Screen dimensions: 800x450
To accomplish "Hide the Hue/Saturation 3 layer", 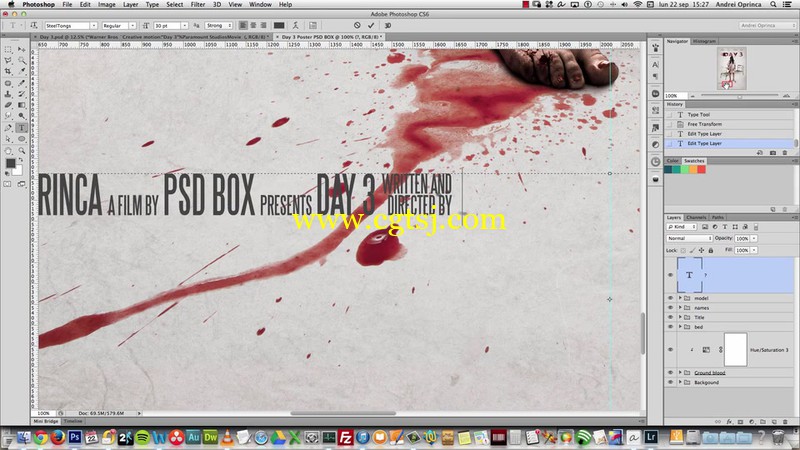I will click(x=670, y=349).
